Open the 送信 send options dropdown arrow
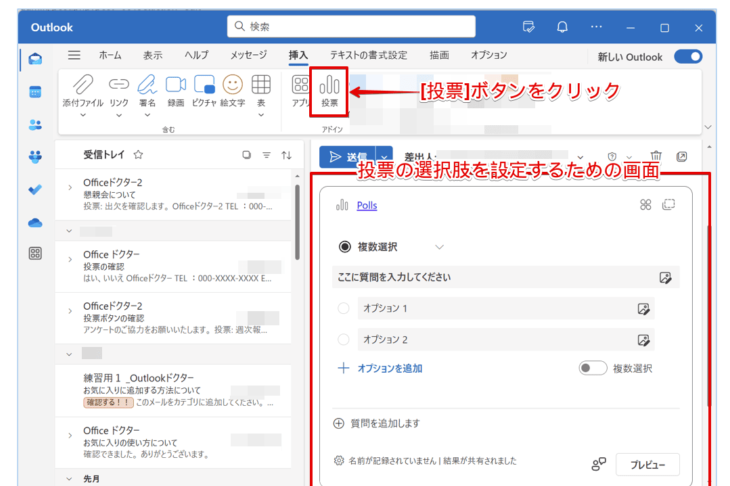The image size is (730, 486). coord(384,157)
